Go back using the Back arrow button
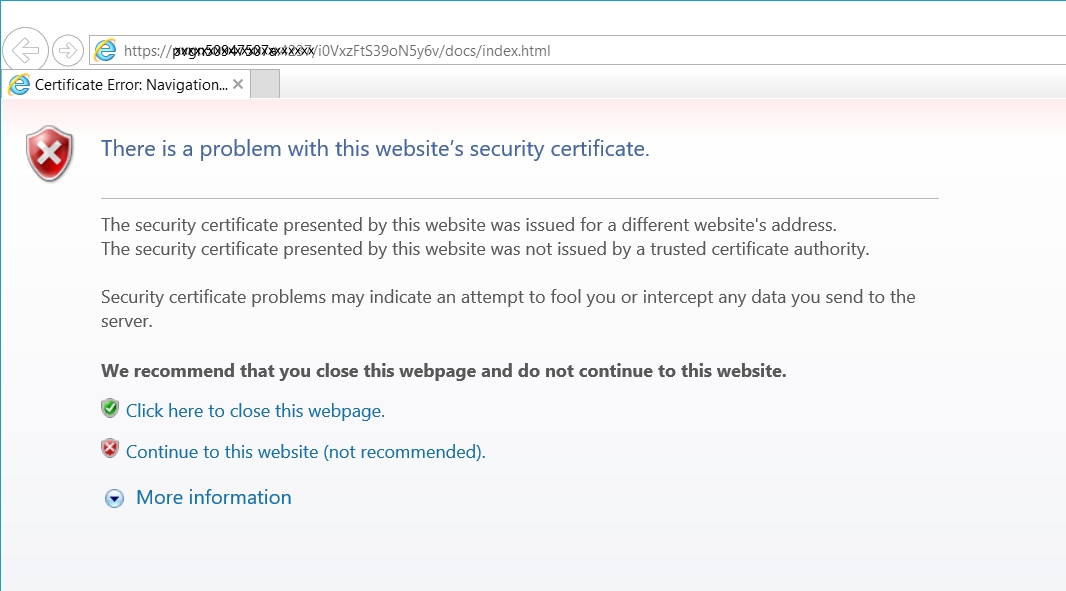This screenshot has width=1066, height=591. click(x=25, y=50)
